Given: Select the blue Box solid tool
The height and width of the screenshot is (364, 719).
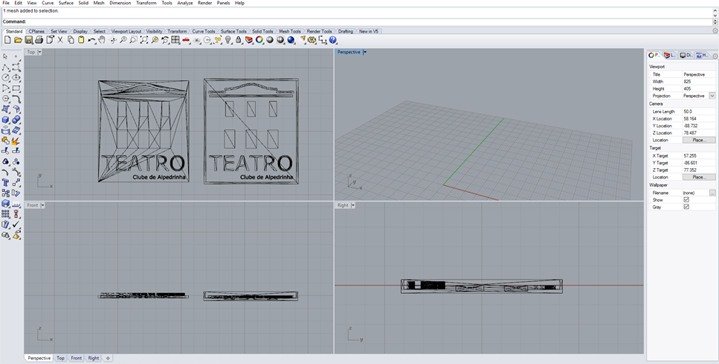Looking at the screenshot, I should 6,120.
